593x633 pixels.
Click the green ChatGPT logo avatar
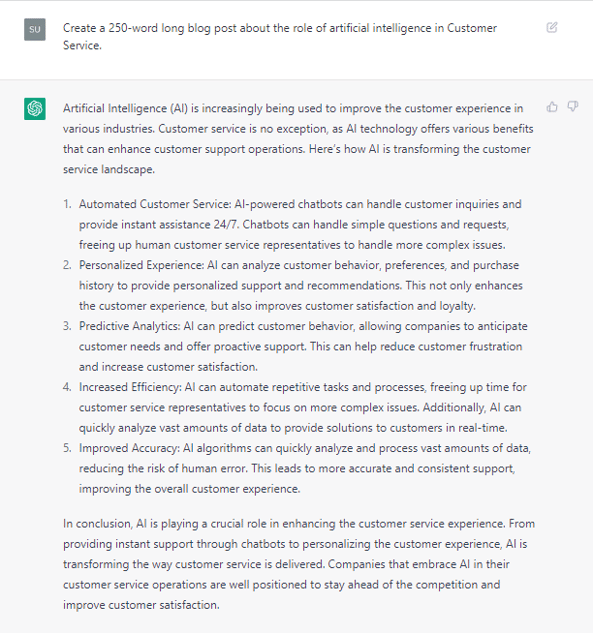(x=35, y=109)
